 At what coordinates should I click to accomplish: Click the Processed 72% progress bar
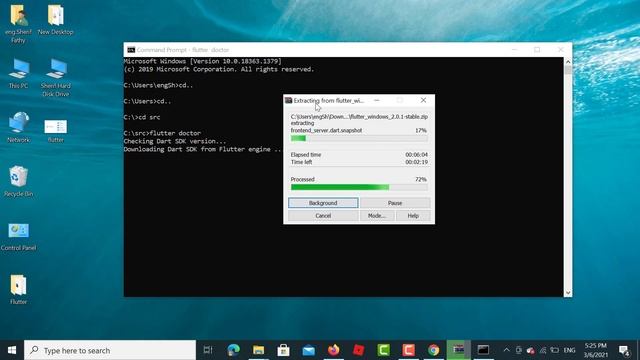point(359,187)
